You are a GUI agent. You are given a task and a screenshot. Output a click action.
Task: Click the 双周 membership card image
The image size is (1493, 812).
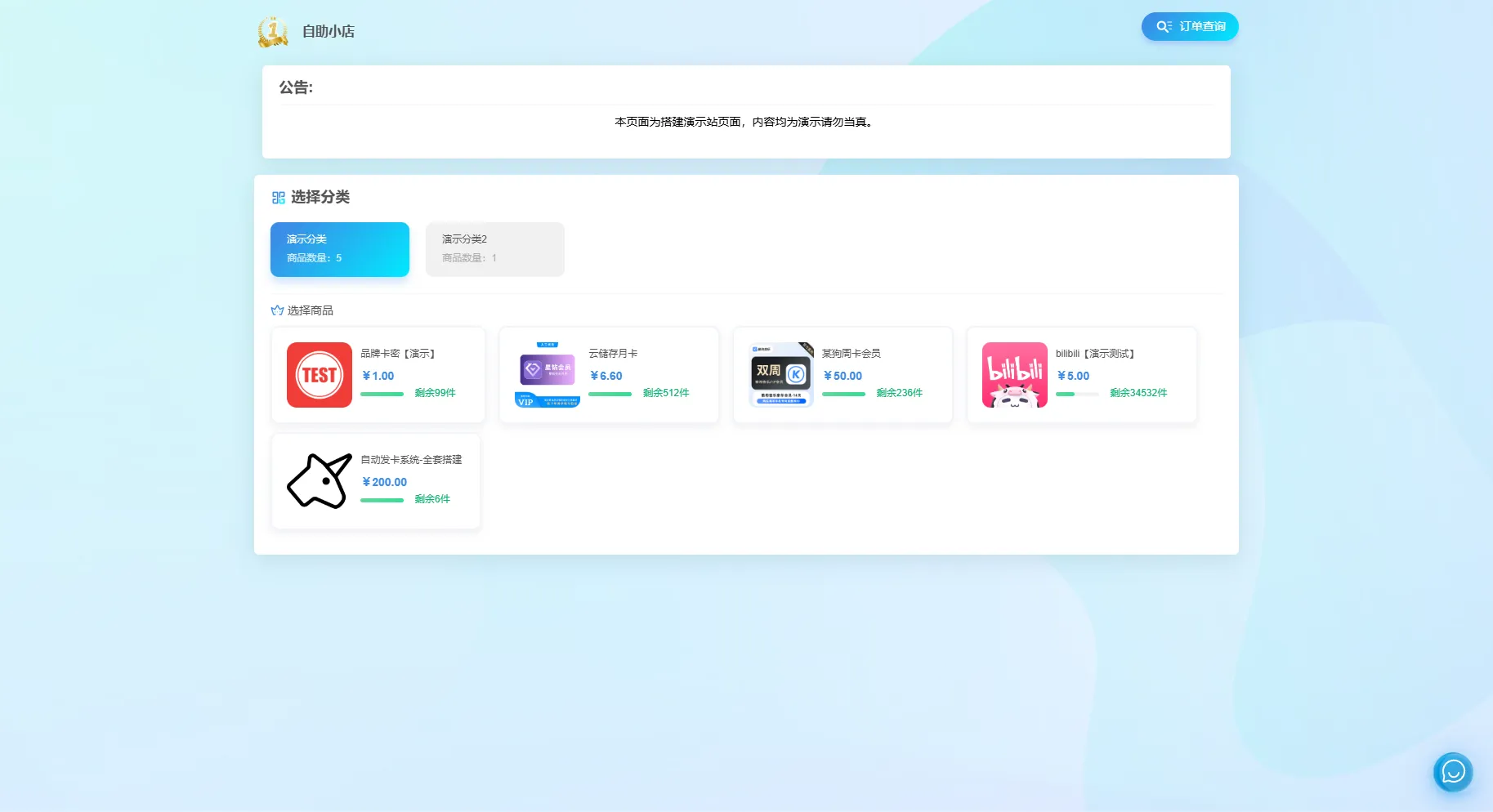781,375
